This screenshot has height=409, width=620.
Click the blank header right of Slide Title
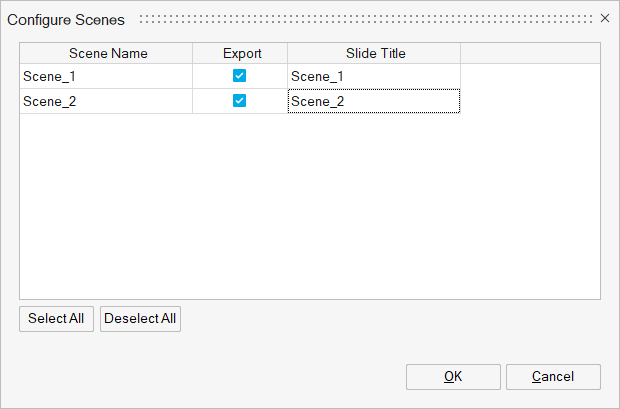530,53
